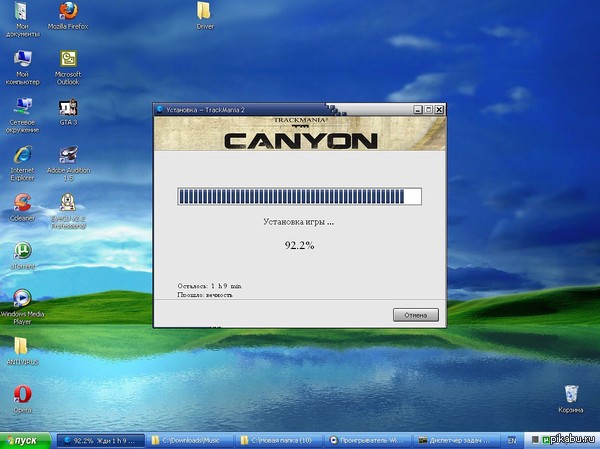Viewport: 600px width, 449px height.
Task: Select the GTA 3 shortcut
Action: [x=68, y=112]
